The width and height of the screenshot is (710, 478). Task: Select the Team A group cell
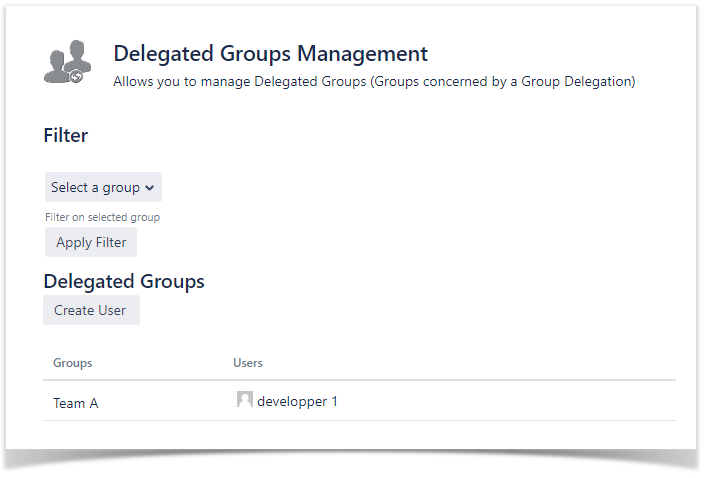coord(75,403)
